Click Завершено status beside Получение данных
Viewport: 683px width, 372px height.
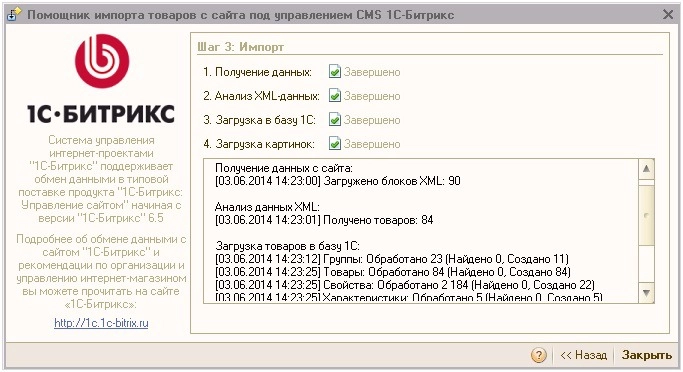[x=372, y=72]
